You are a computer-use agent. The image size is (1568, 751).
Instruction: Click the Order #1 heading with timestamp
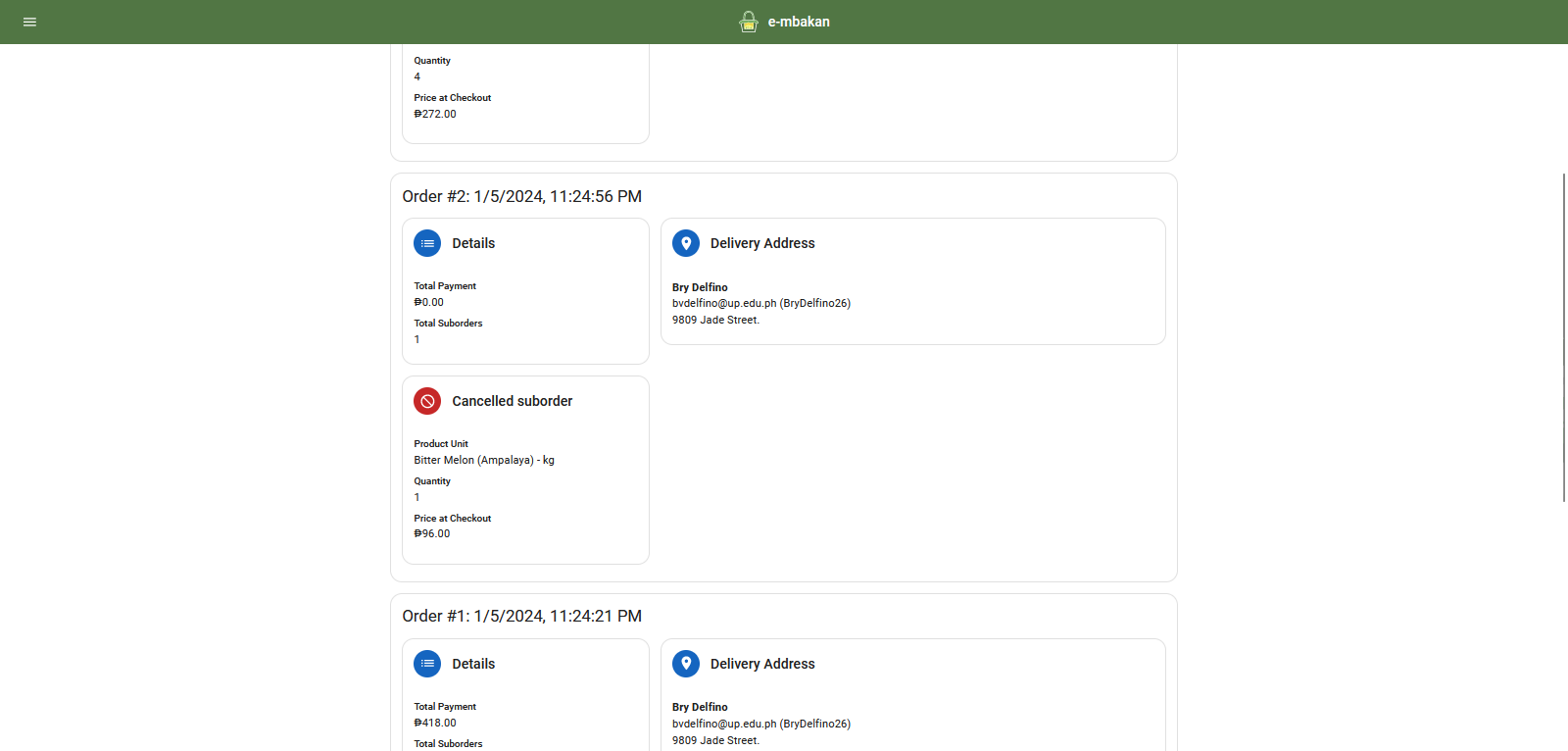(x=521, y=616)
